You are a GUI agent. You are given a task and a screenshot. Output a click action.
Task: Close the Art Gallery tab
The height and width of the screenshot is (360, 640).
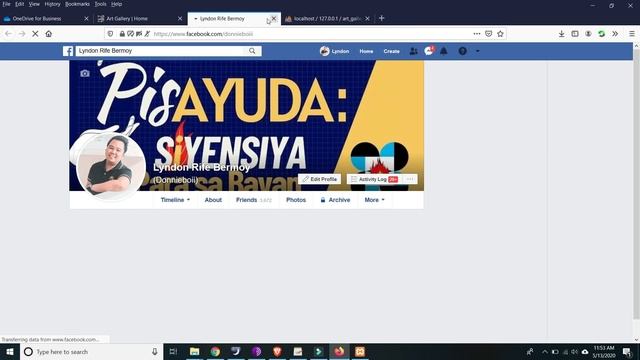click(x=180, y=18)
